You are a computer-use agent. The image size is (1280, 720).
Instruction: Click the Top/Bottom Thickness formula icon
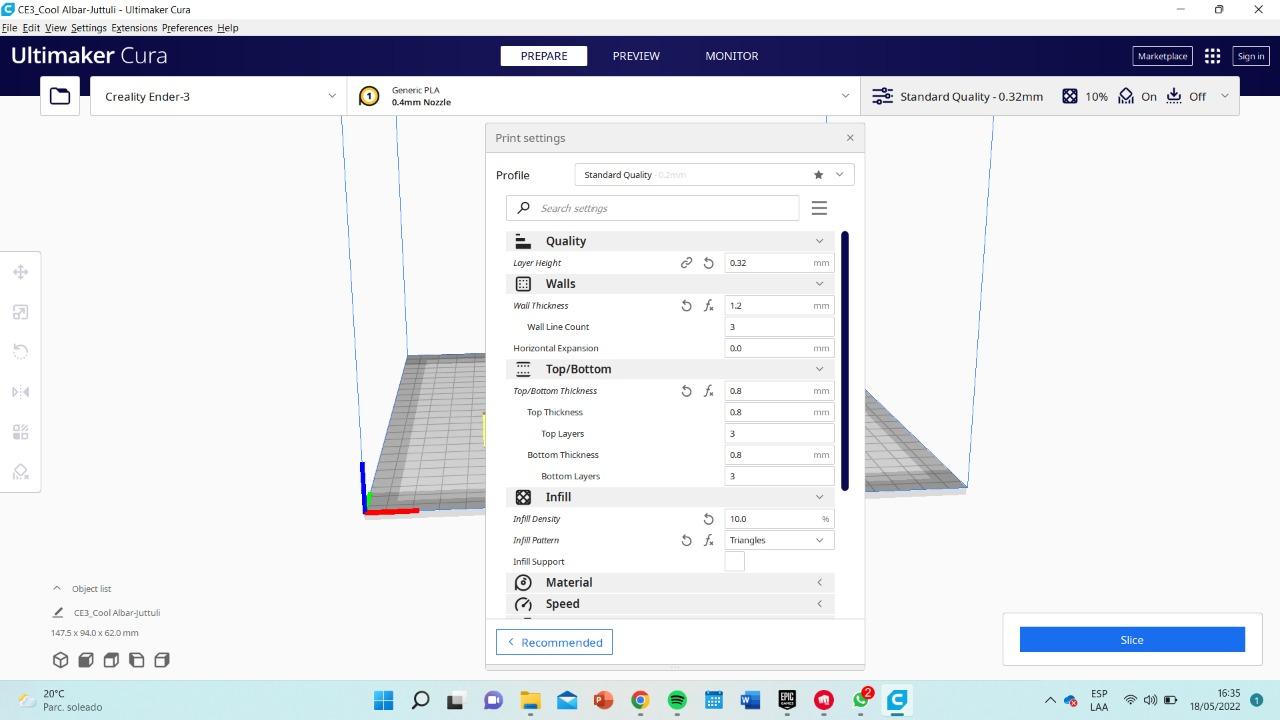(708, 391)
